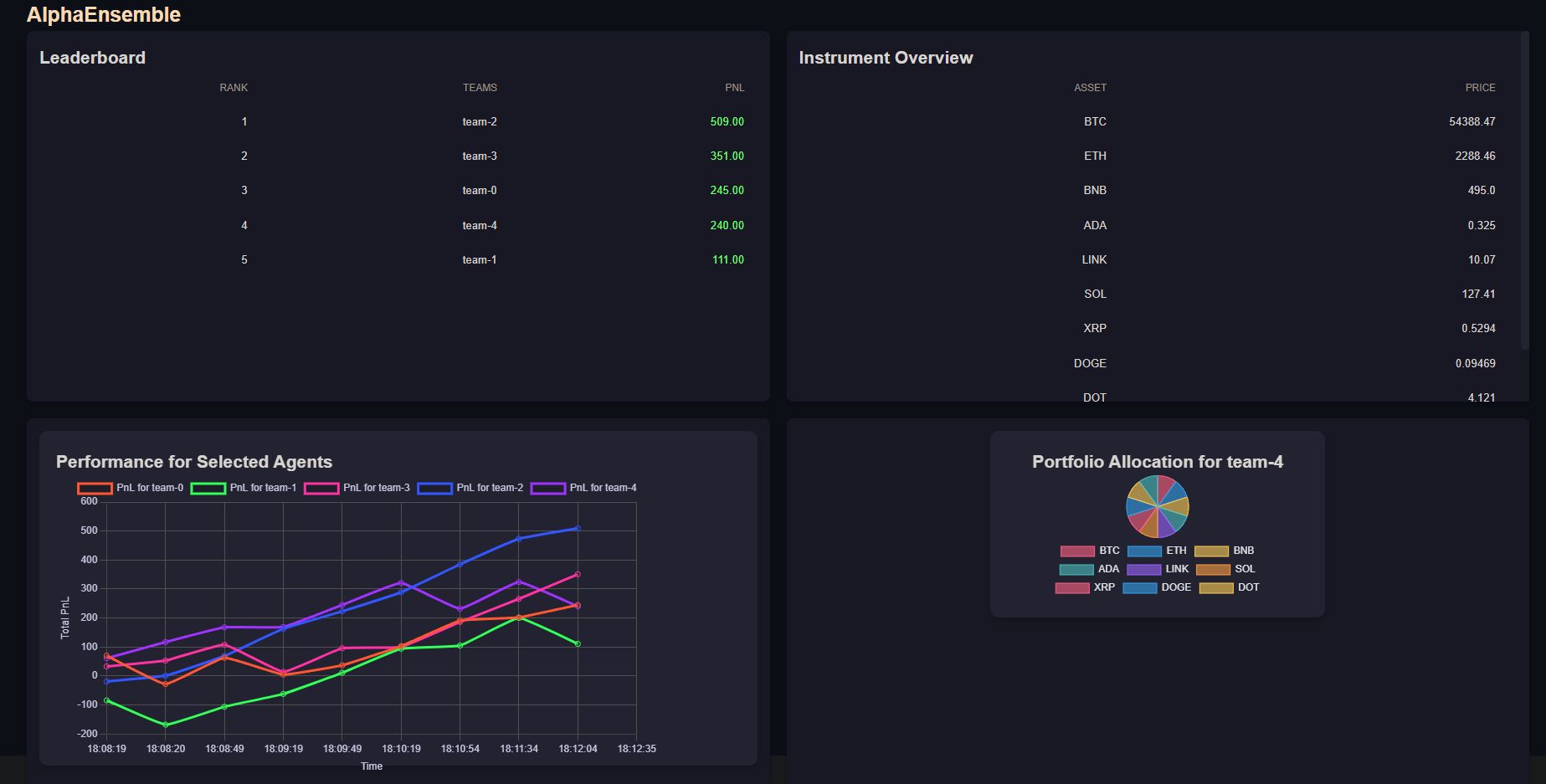This screenshot has height=784, width=1546.
Task: Click Portfolio Allocation for team-4 heading
Action: tap(1158, 462)
